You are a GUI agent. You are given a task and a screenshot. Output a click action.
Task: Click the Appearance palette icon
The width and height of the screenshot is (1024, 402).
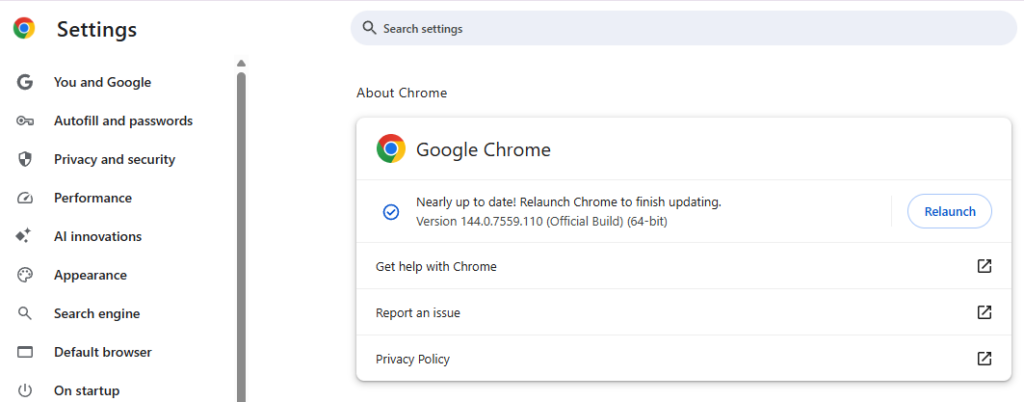[x=25, y=275]
